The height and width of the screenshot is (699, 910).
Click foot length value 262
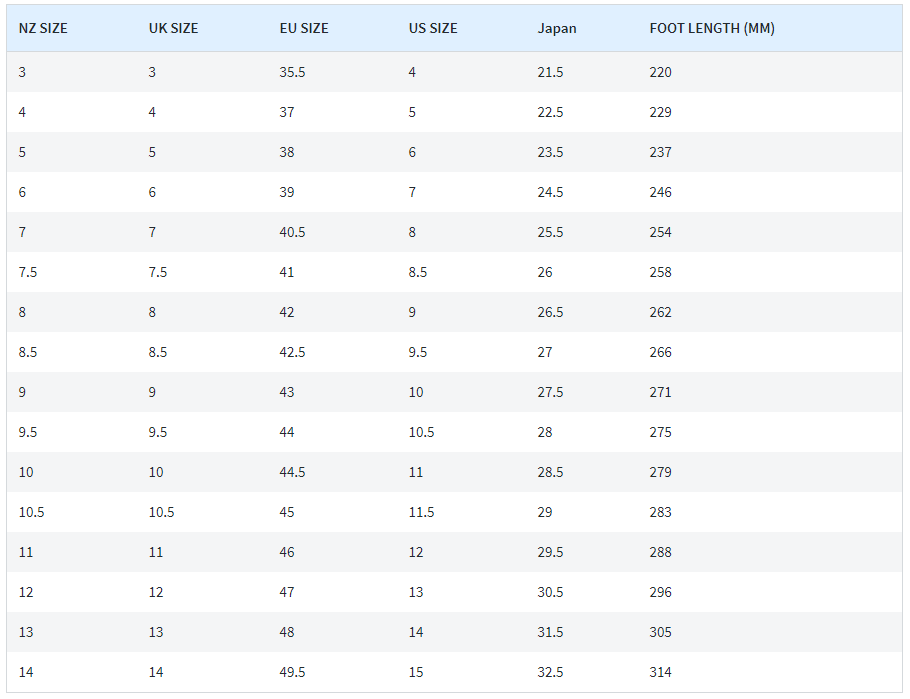click(x=660, y=312)
